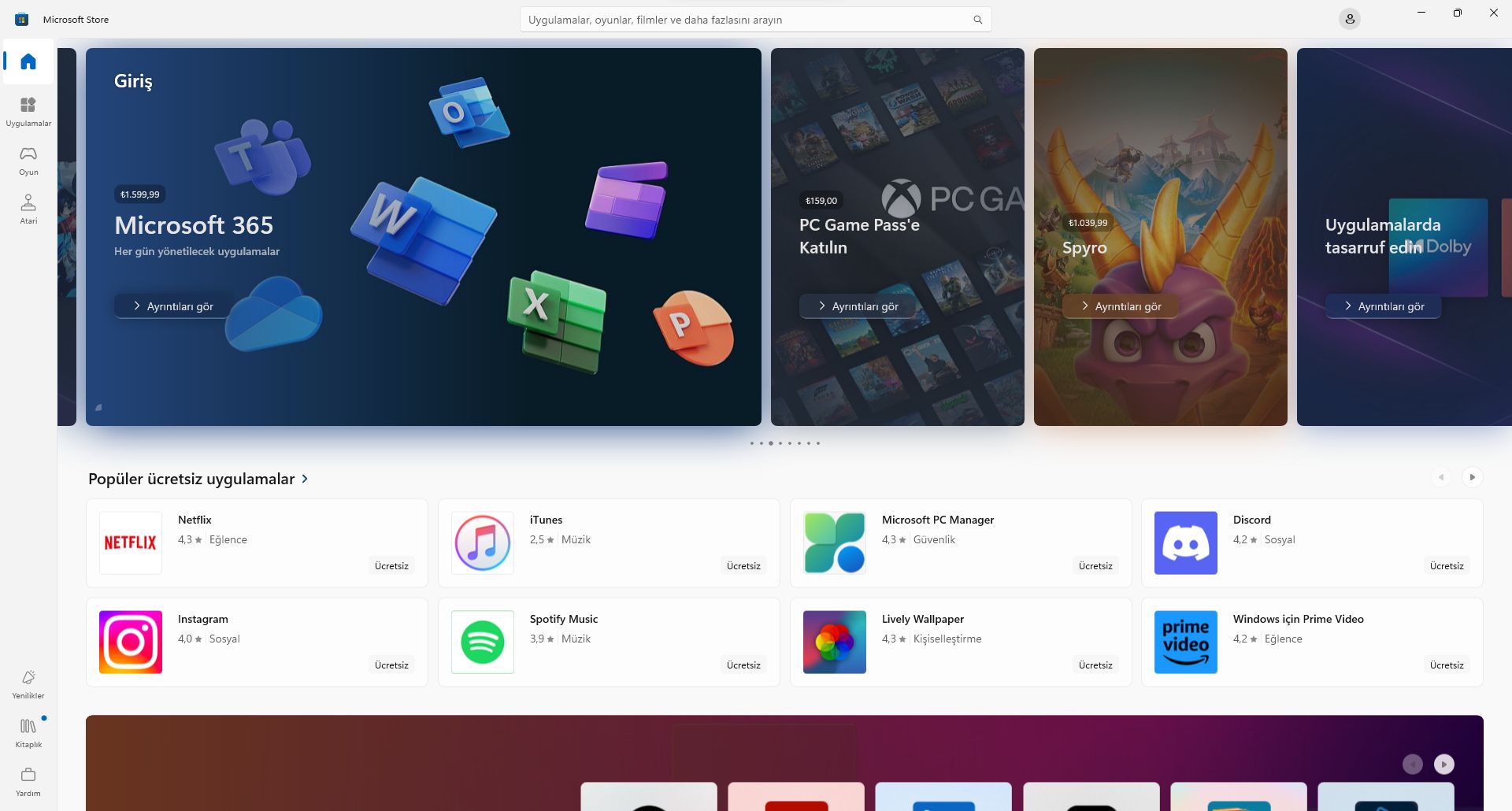Open the Kitaplık library
Image resolution: width=1512 pixels, height=811 pixels.
click(28, 732)
